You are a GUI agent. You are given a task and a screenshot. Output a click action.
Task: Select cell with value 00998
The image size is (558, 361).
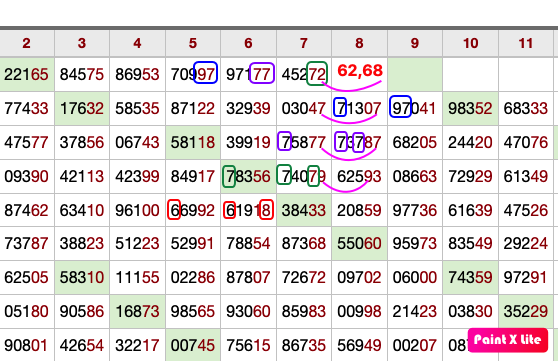359,311
